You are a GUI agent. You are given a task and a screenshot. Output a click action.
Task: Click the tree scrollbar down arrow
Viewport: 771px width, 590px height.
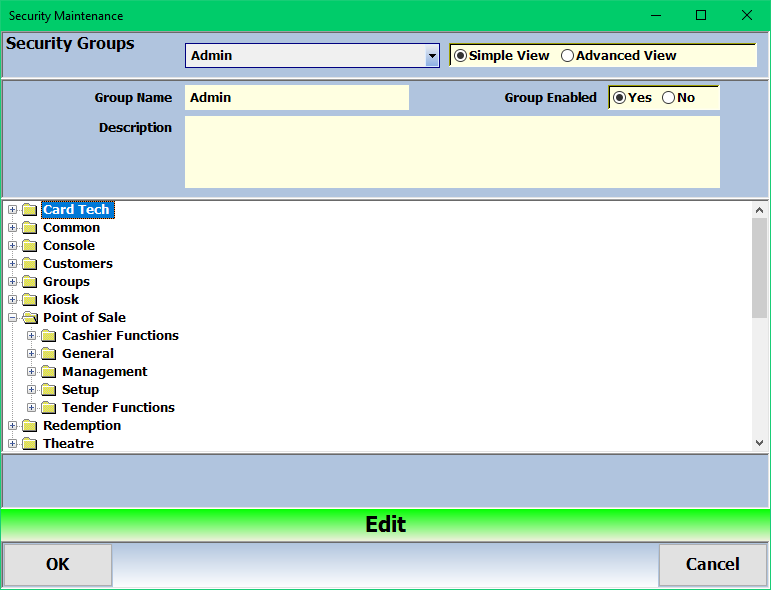(759, 442)
